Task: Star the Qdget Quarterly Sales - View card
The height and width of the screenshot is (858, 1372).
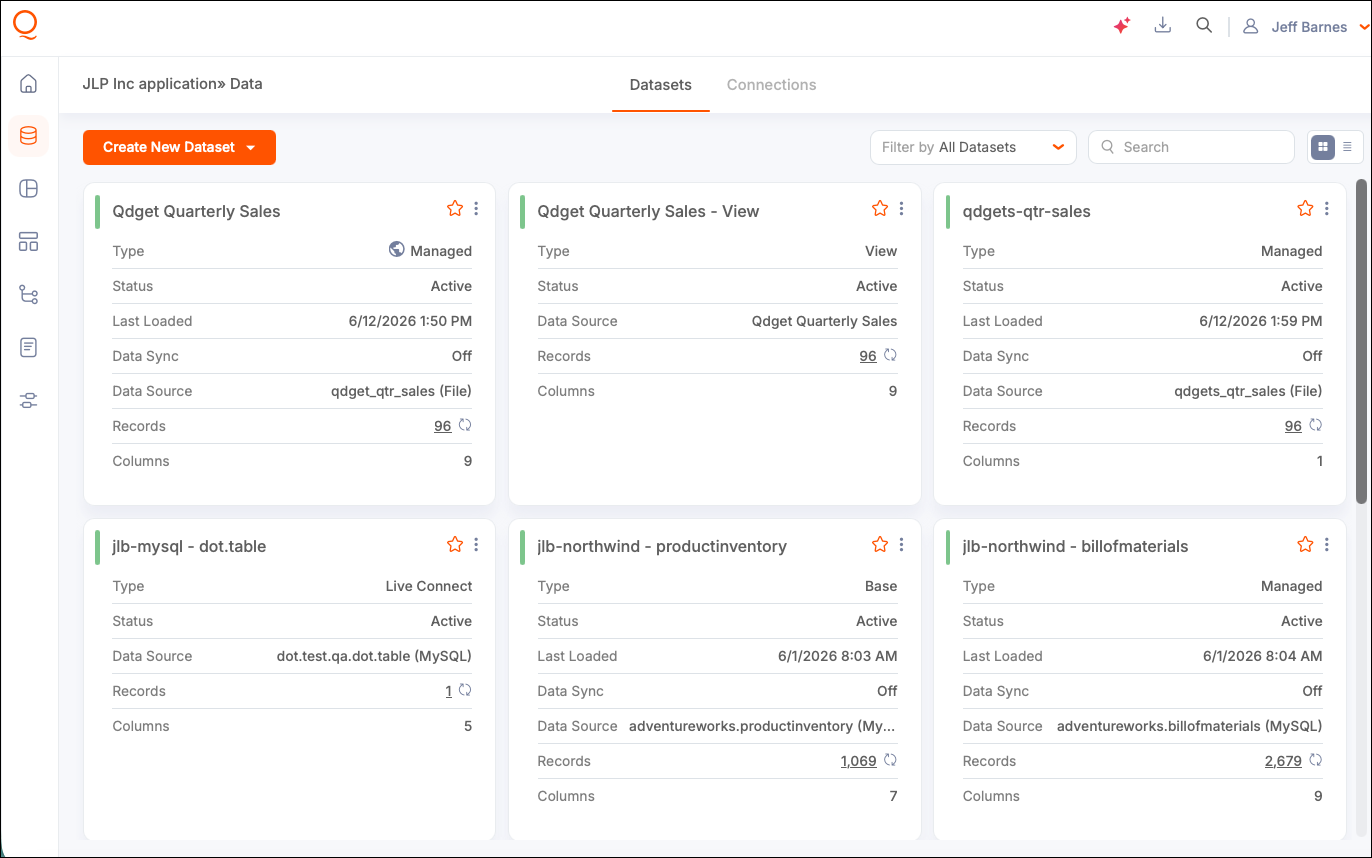Action: click(880, 208)
